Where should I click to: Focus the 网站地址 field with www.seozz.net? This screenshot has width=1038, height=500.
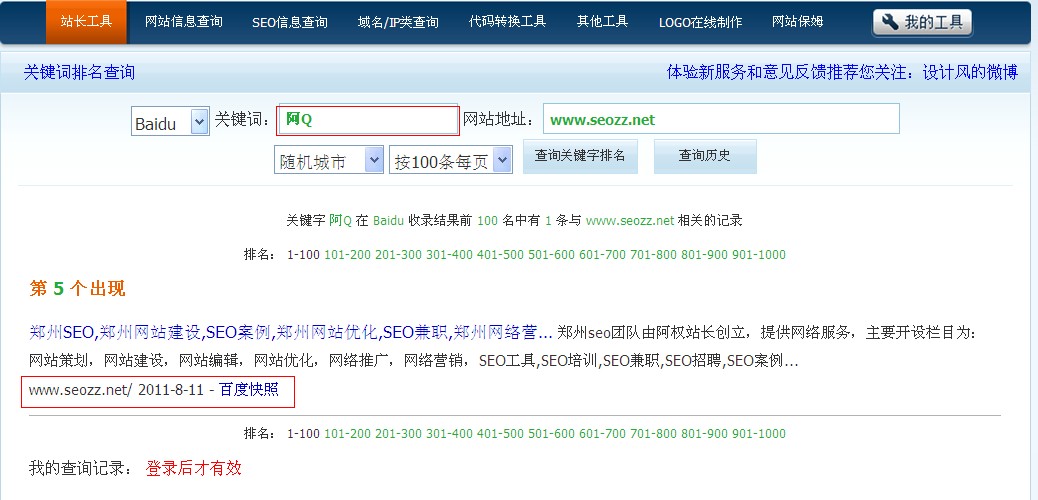click(x=721, y=119)
